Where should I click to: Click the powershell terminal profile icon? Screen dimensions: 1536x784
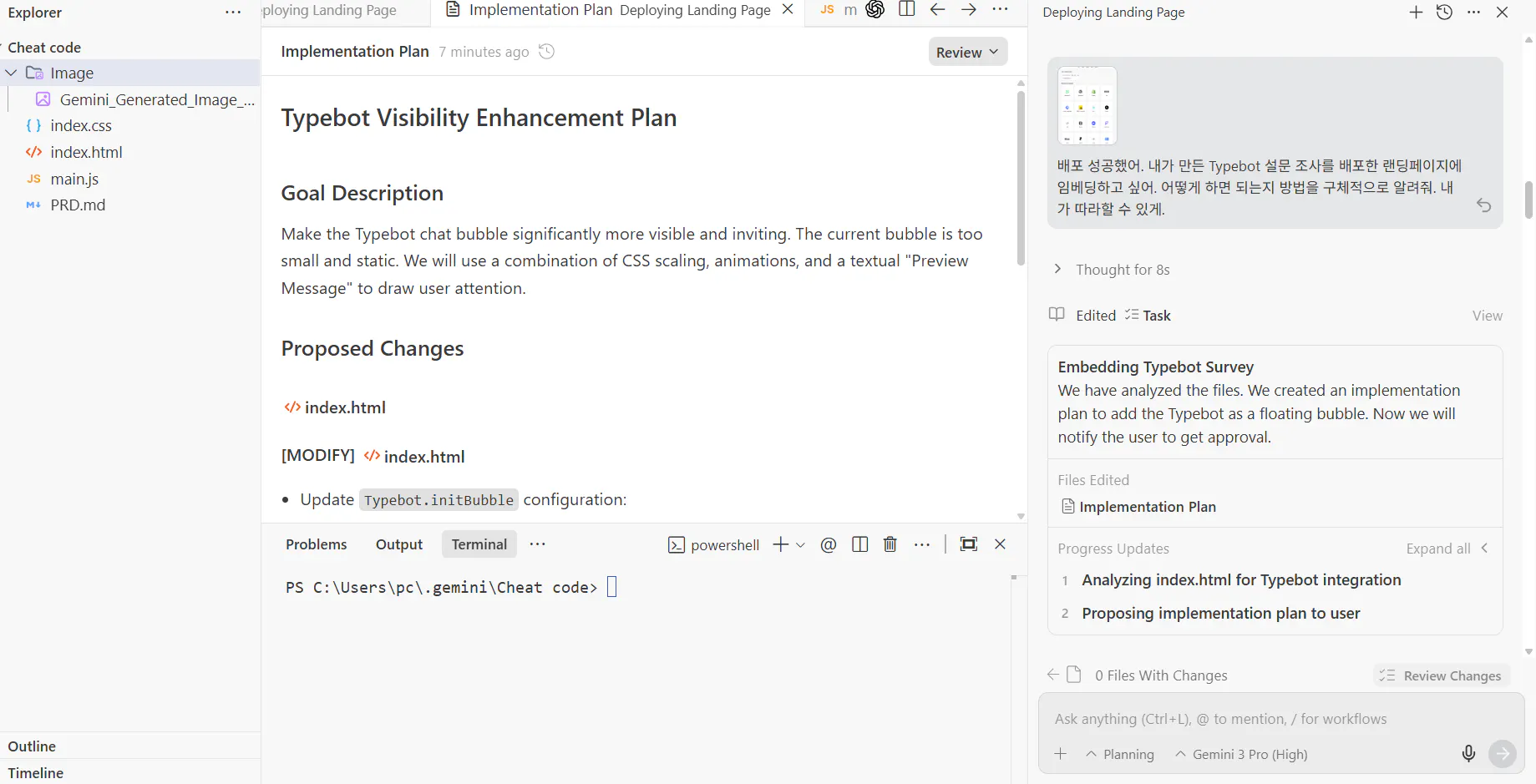point(677,545)
